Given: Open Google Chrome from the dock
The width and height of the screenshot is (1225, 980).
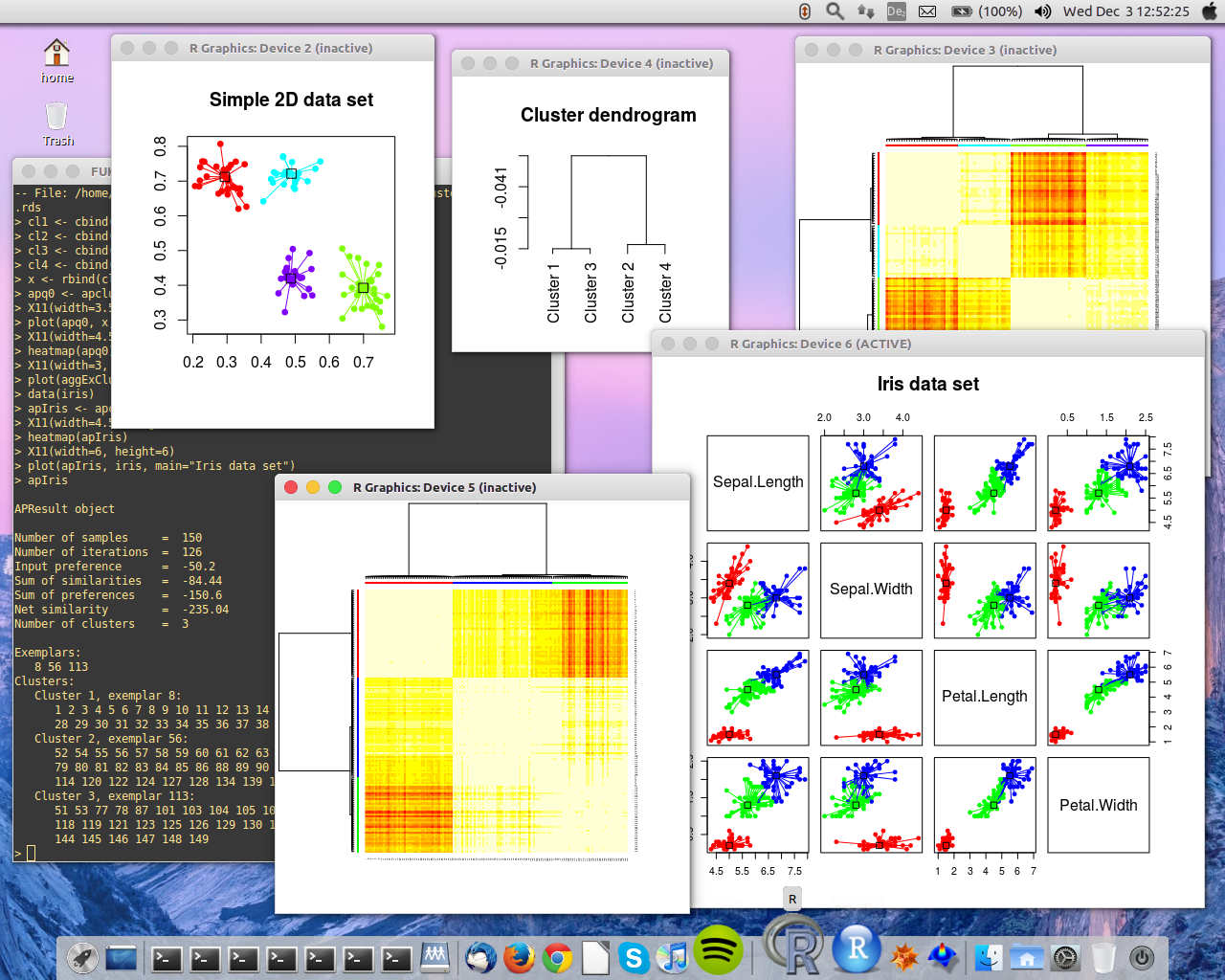Looking at the screenshot, I should coord(557,957).
